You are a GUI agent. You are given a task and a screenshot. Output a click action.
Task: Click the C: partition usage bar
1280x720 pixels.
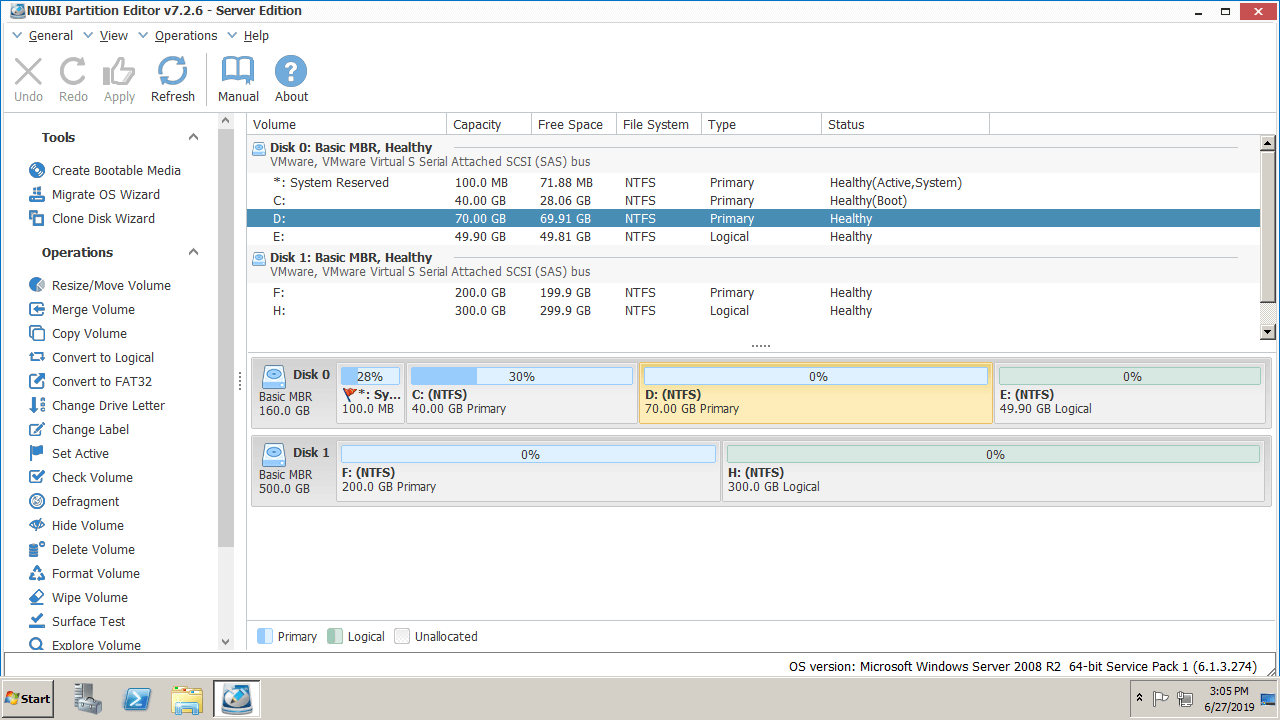(521, 377)
